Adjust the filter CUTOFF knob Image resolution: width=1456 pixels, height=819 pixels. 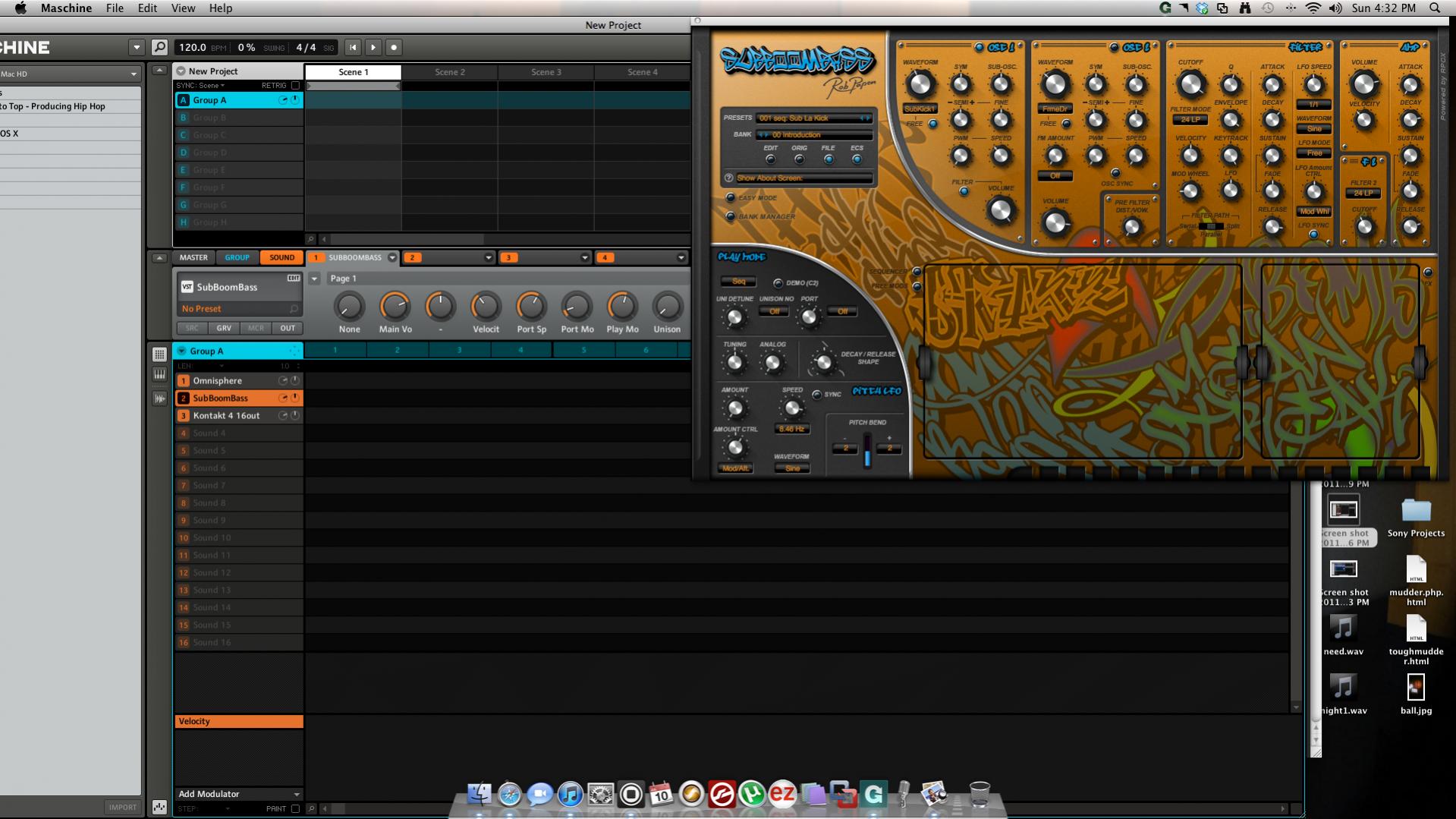tap(1190, 84)
